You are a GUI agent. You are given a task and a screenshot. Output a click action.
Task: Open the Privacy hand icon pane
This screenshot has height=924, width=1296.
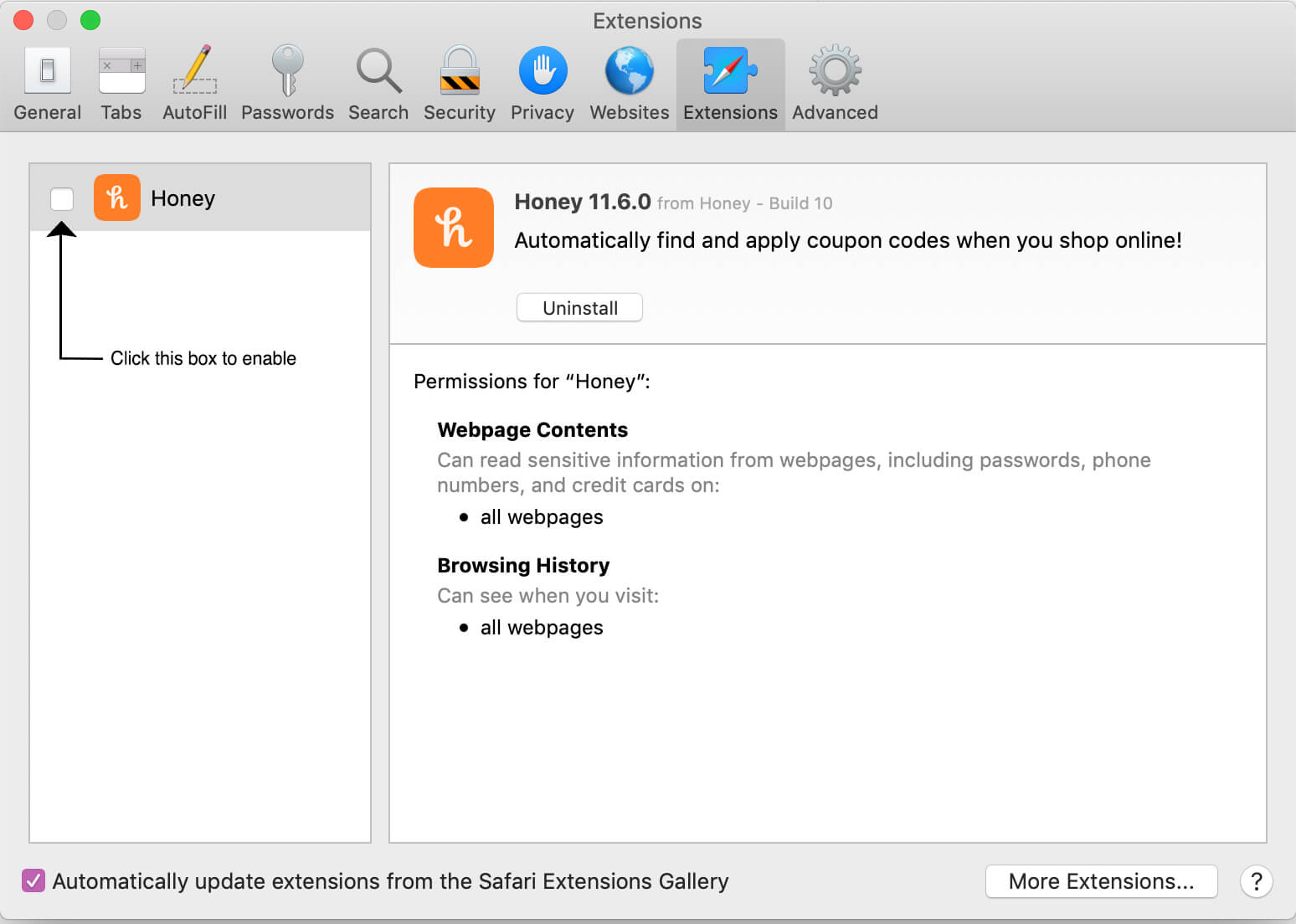[x=543, y=85]
